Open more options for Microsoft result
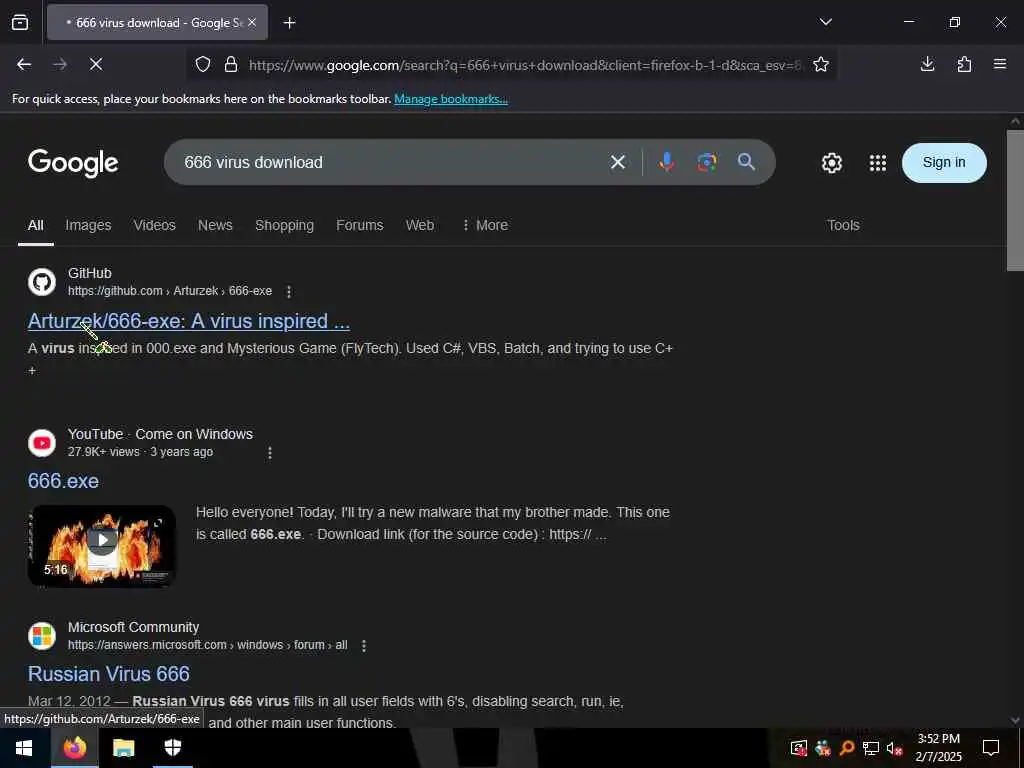Viewport: 1024px width, 768px height. point(364,645)
